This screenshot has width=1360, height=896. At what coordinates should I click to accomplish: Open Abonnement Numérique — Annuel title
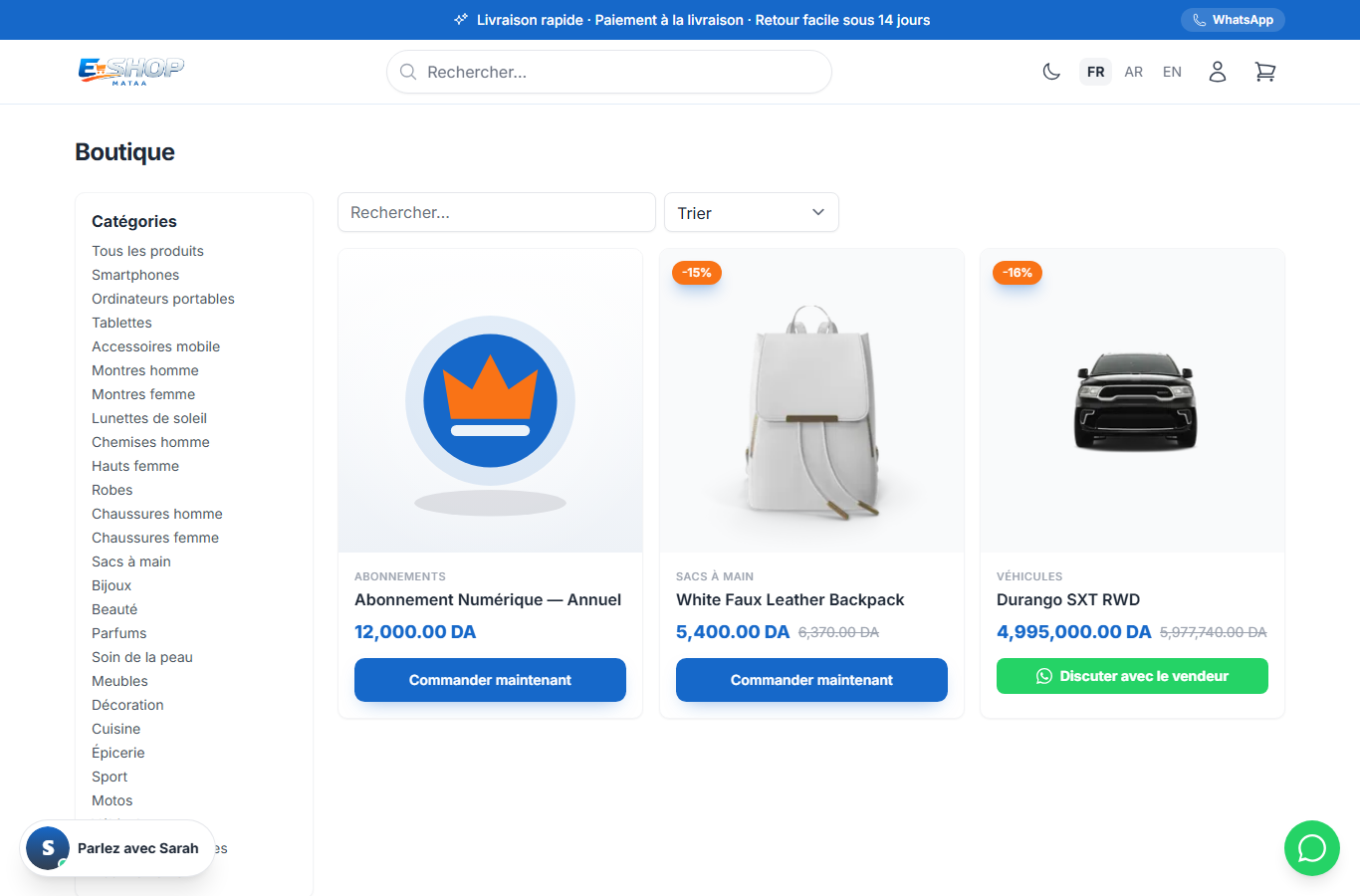[x=488, y=599]
